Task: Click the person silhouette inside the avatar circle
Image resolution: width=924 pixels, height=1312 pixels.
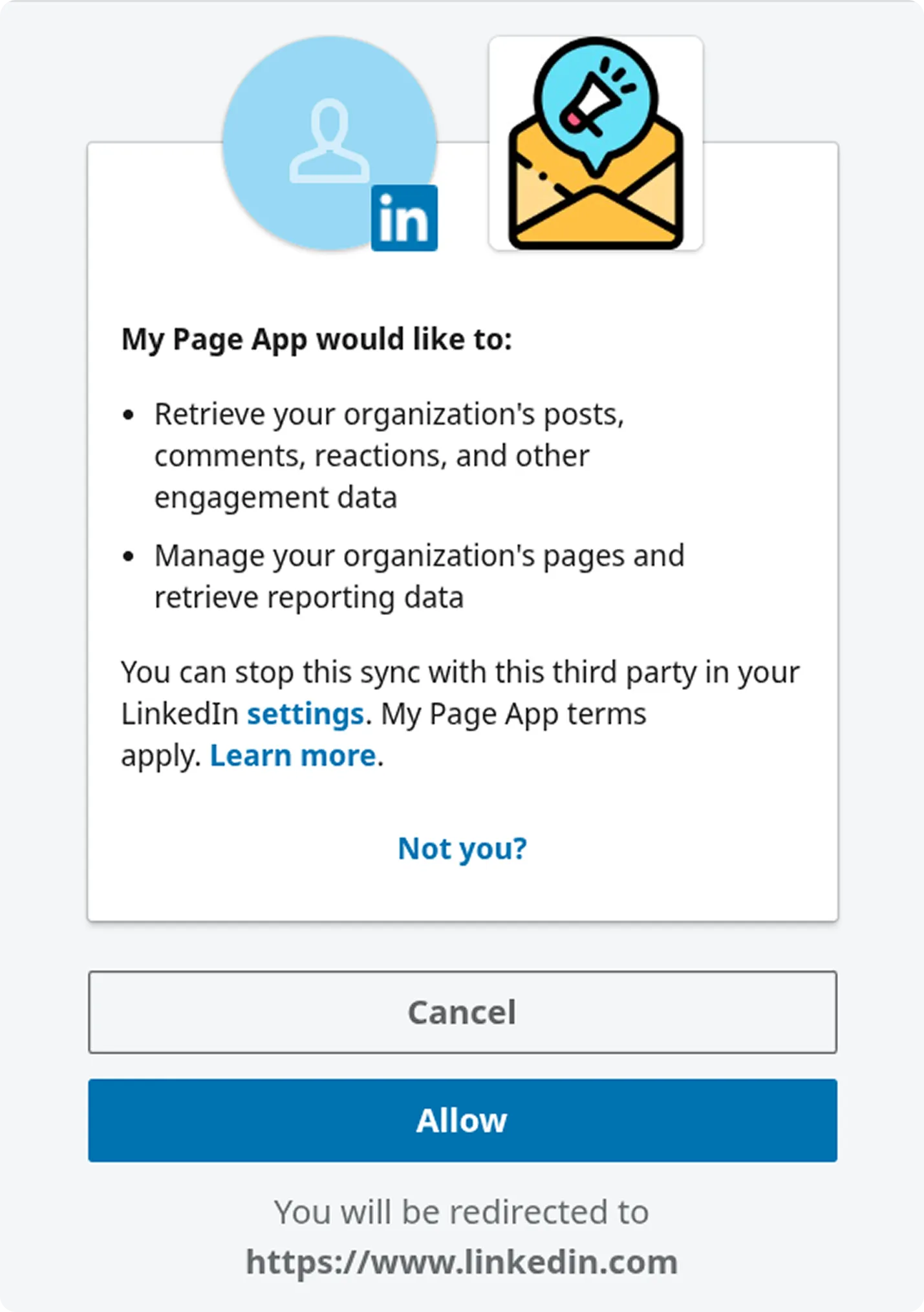Action: tap(328, 142)
